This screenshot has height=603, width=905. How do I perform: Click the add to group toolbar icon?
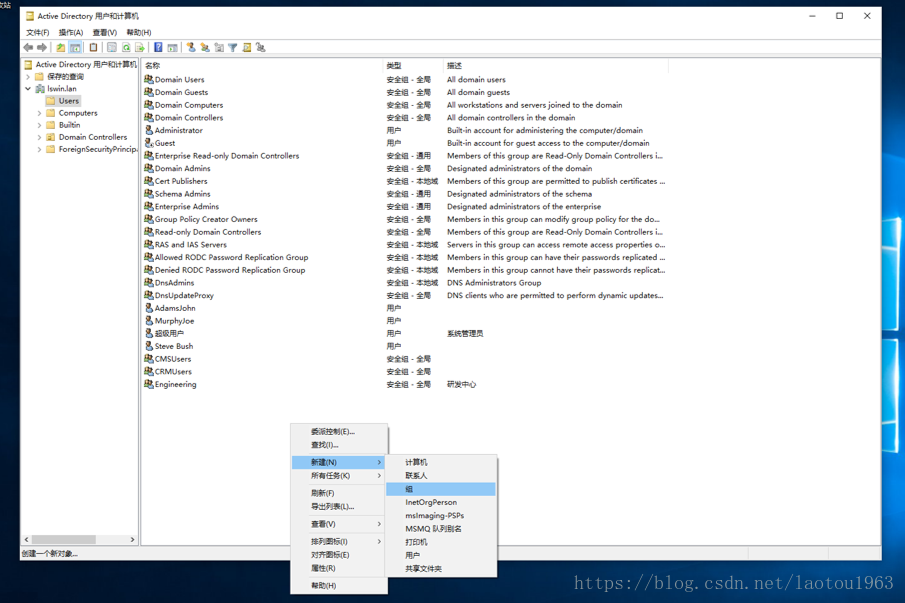pyautogui.click(x=261, y=47)
